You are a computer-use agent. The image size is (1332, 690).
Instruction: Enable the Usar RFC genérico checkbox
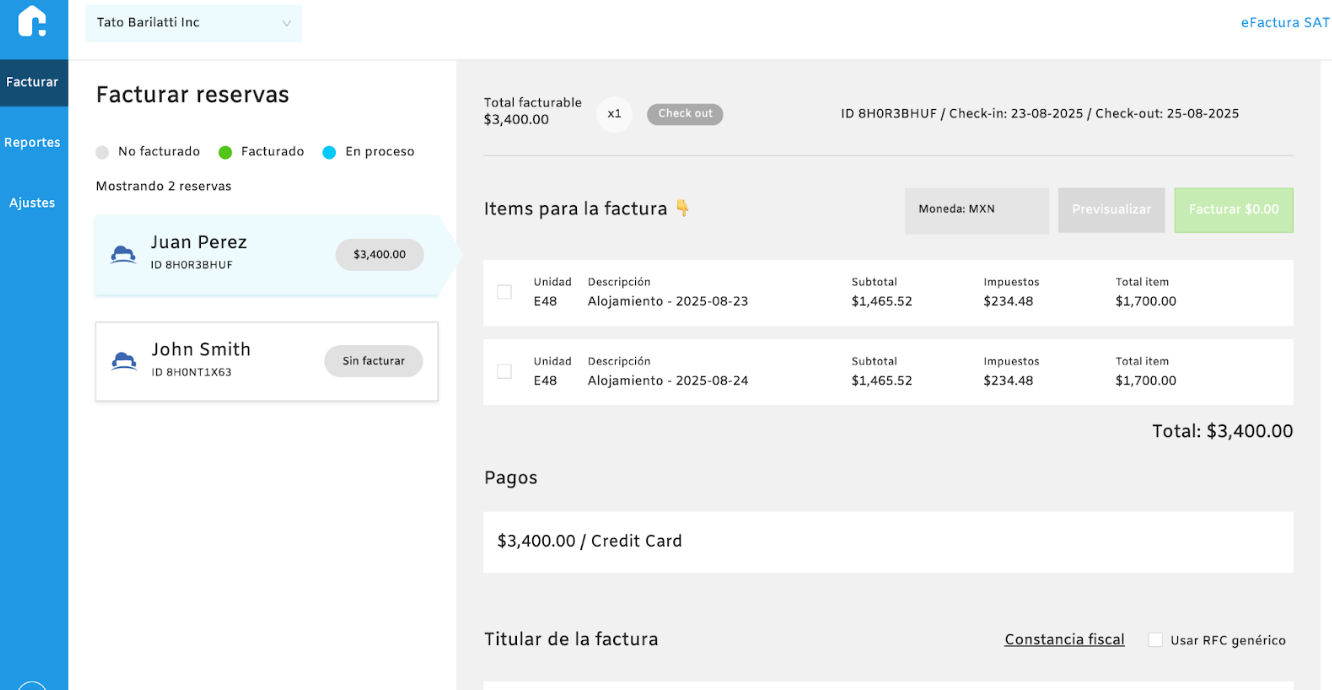click(x=1155, y=640)
